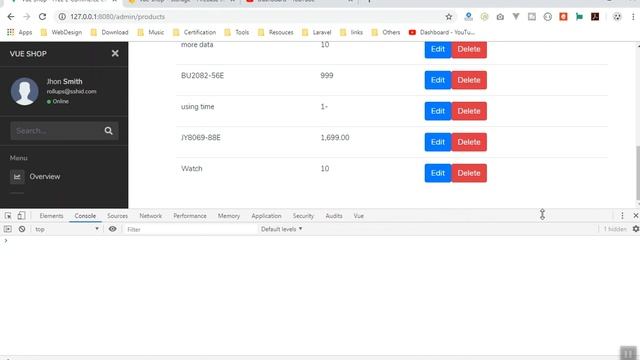Edit the JY8069-88E product

(438, 142)
